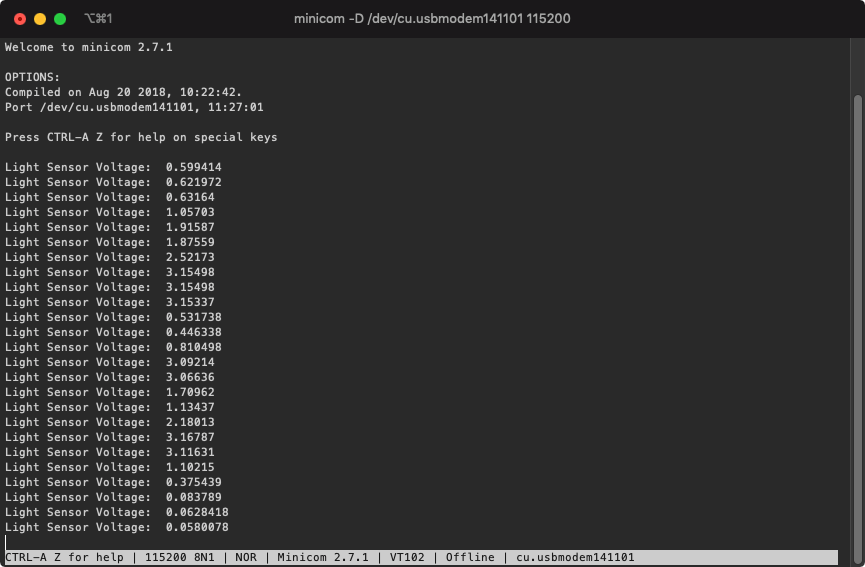
Task: Minimize the terminal with the yellow button
Action: 40,19
